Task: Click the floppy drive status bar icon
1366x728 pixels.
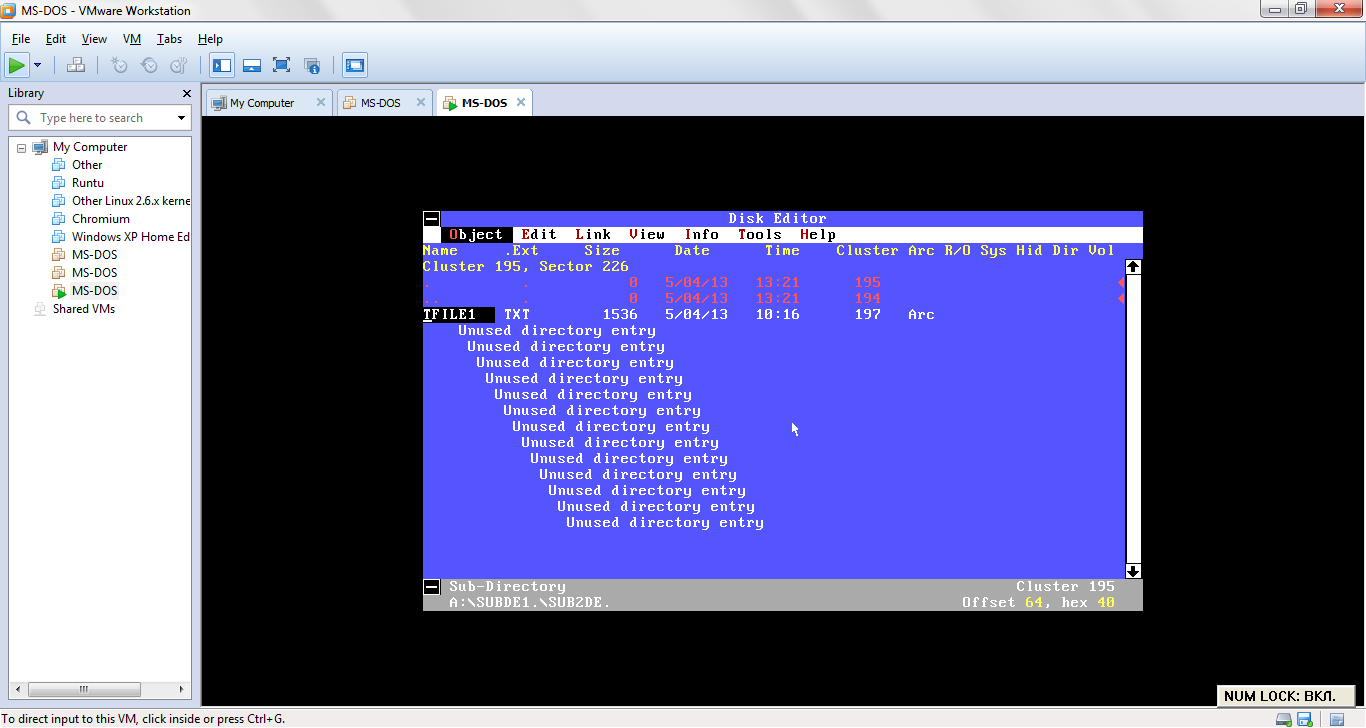Action: click(x=1305, y=719)
